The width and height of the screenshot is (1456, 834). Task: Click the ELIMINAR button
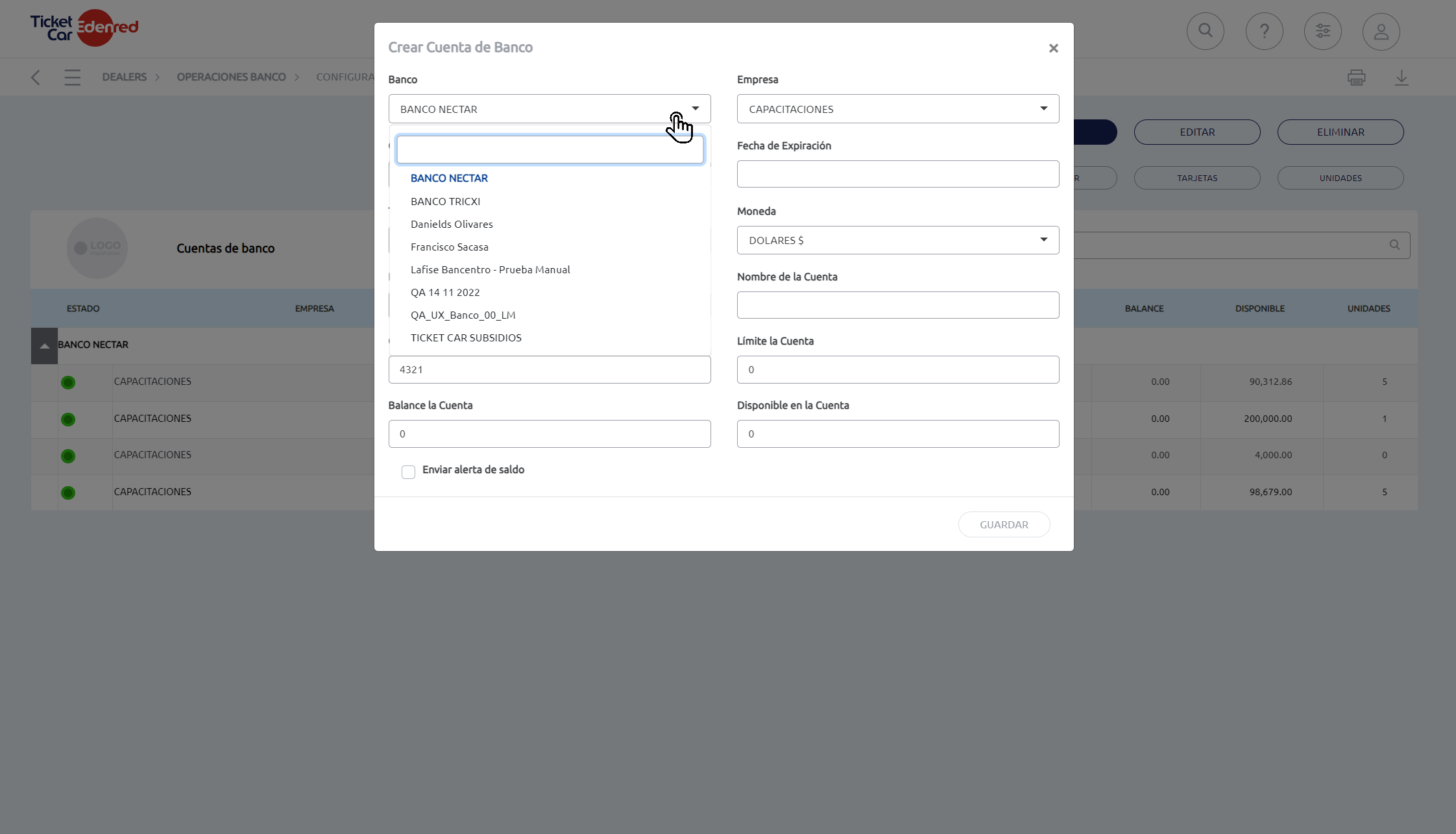point(1341,132)
